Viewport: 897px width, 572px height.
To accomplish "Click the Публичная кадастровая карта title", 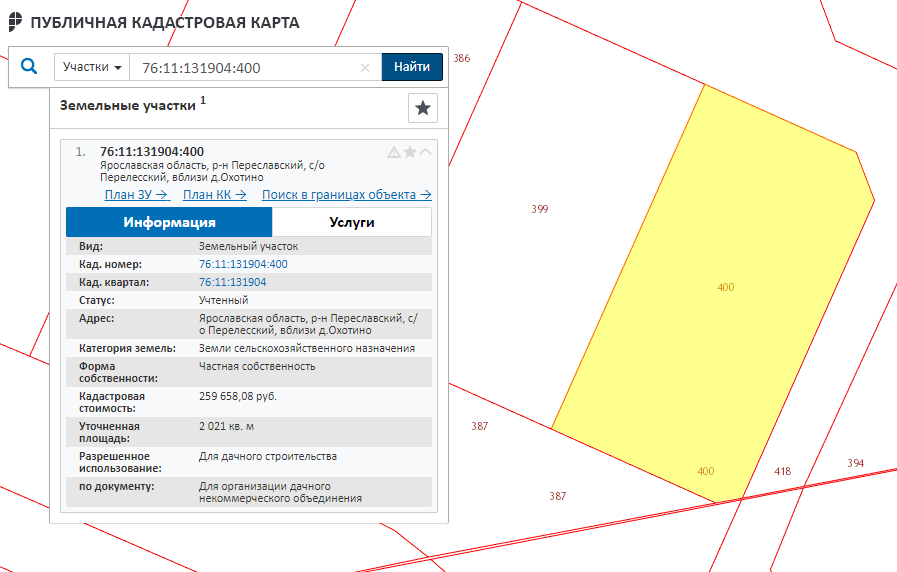I will pyautogui.click(x=165, y=23).
